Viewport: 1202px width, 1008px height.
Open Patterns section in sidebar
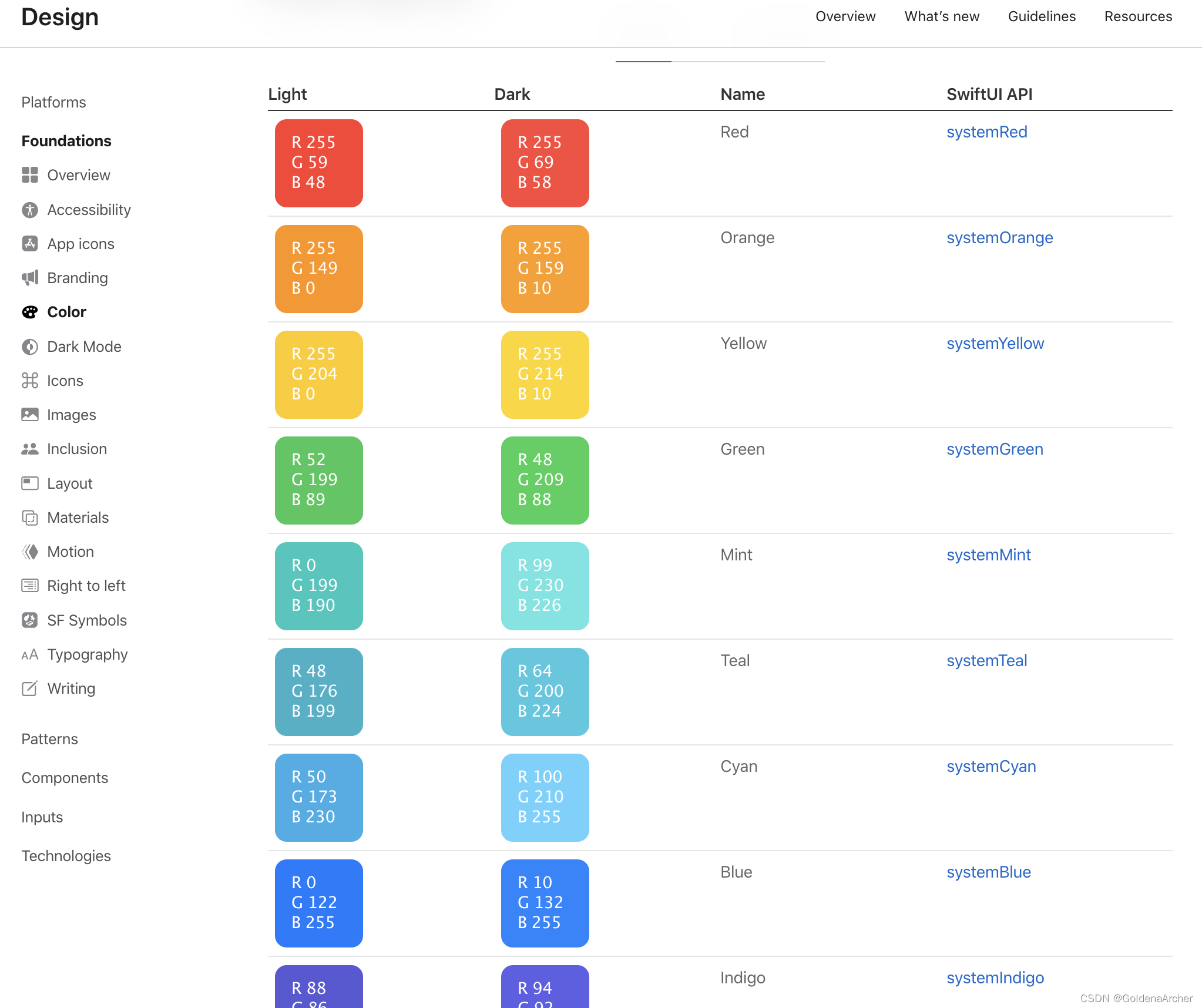[x=50, y=739]
